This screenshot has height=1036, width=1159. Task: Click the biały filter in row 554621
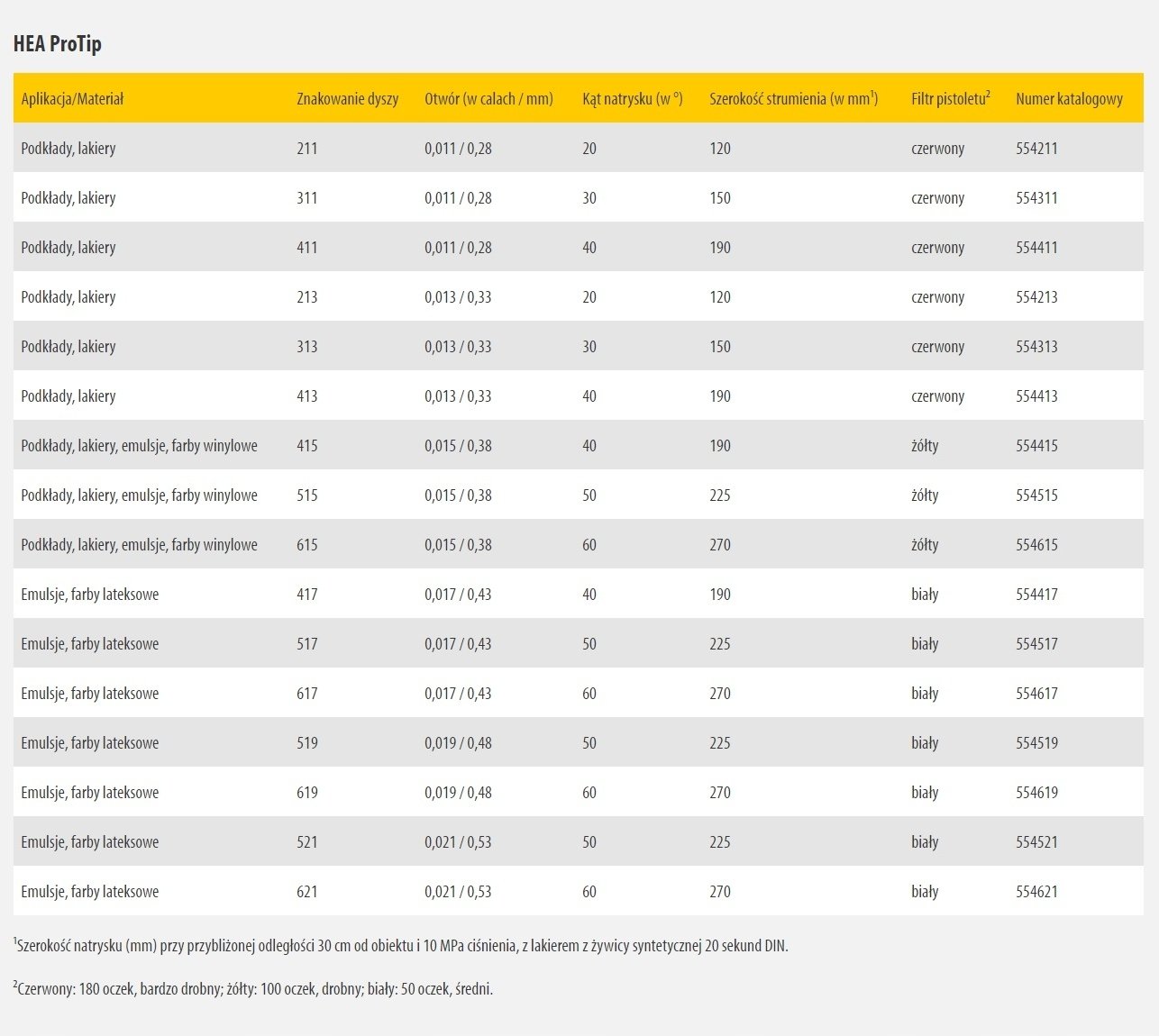(x=925, y=892)
